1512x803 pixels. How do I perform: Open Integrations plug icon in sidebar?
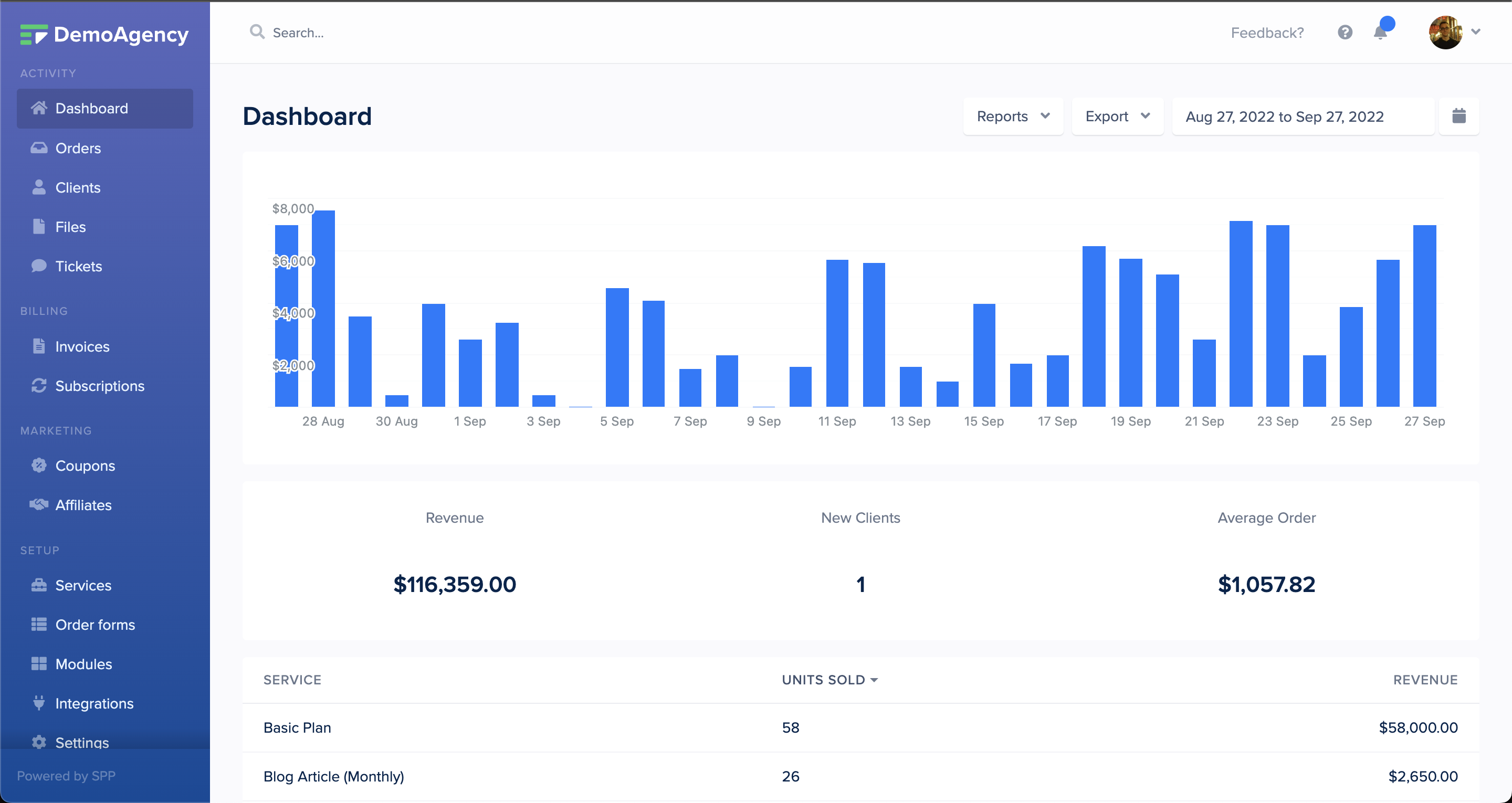(x=39, y=703)
